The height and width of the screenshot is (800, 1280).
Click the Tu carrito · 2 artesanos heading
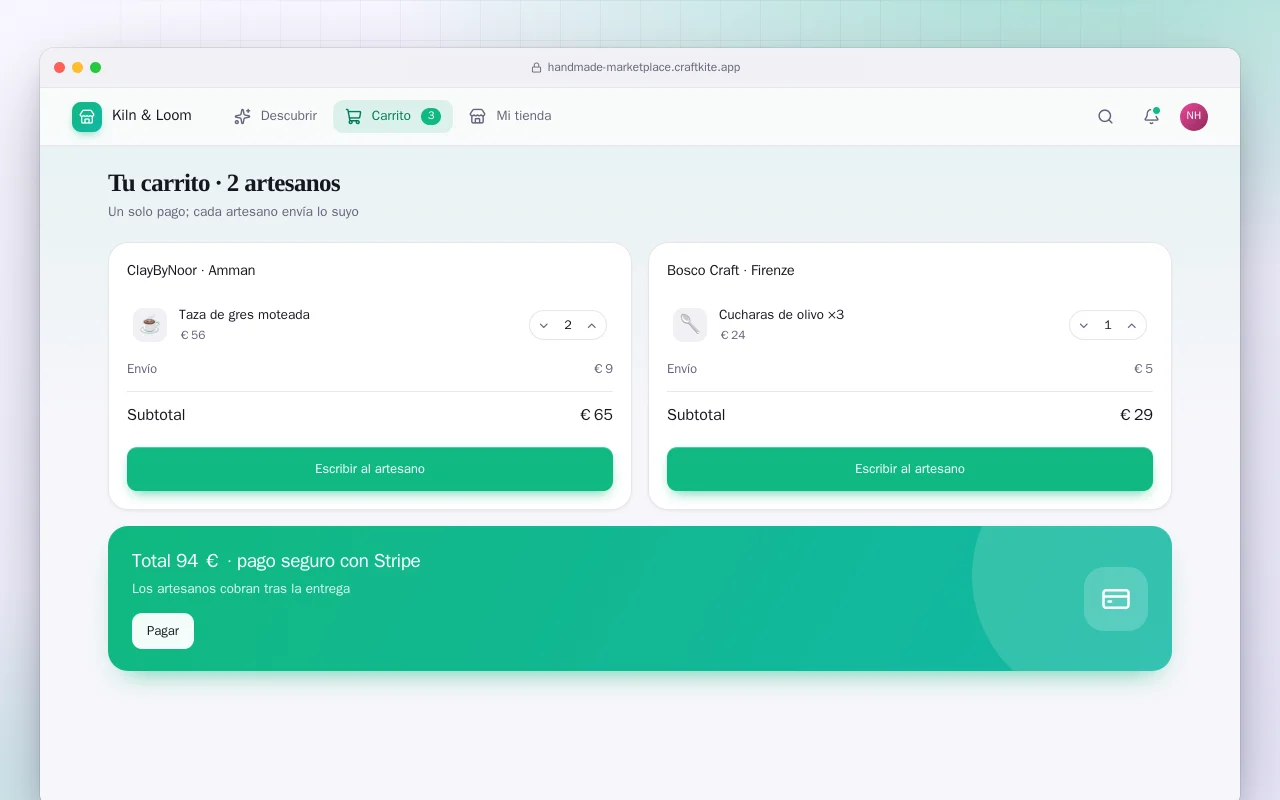224,183
